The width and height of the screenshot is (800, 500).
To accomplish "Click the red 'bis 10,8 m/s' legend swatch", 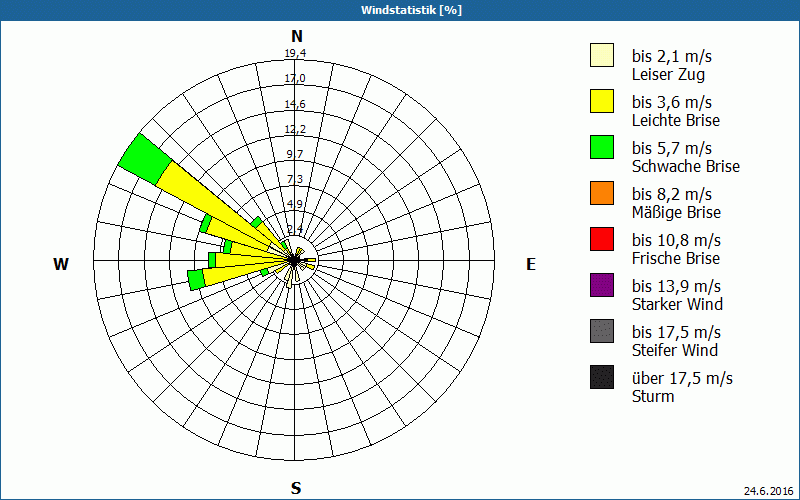I will click(x=602, y=239).
